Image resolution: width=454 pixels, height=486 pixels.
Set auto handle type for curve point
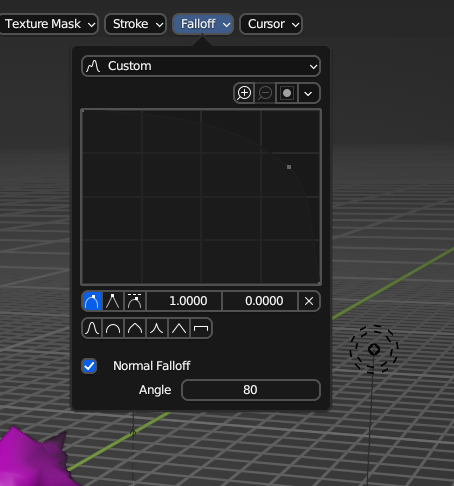click(92, 301)
